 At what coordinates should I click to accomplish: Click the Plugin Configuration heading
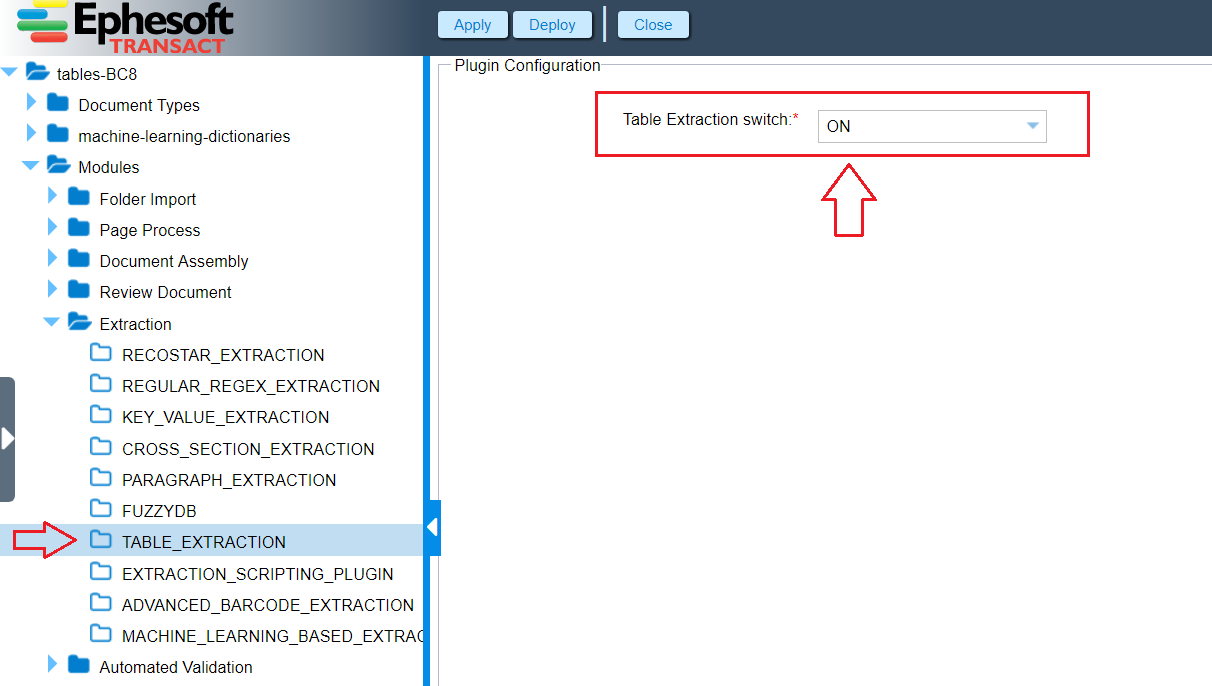click(528, 66)
